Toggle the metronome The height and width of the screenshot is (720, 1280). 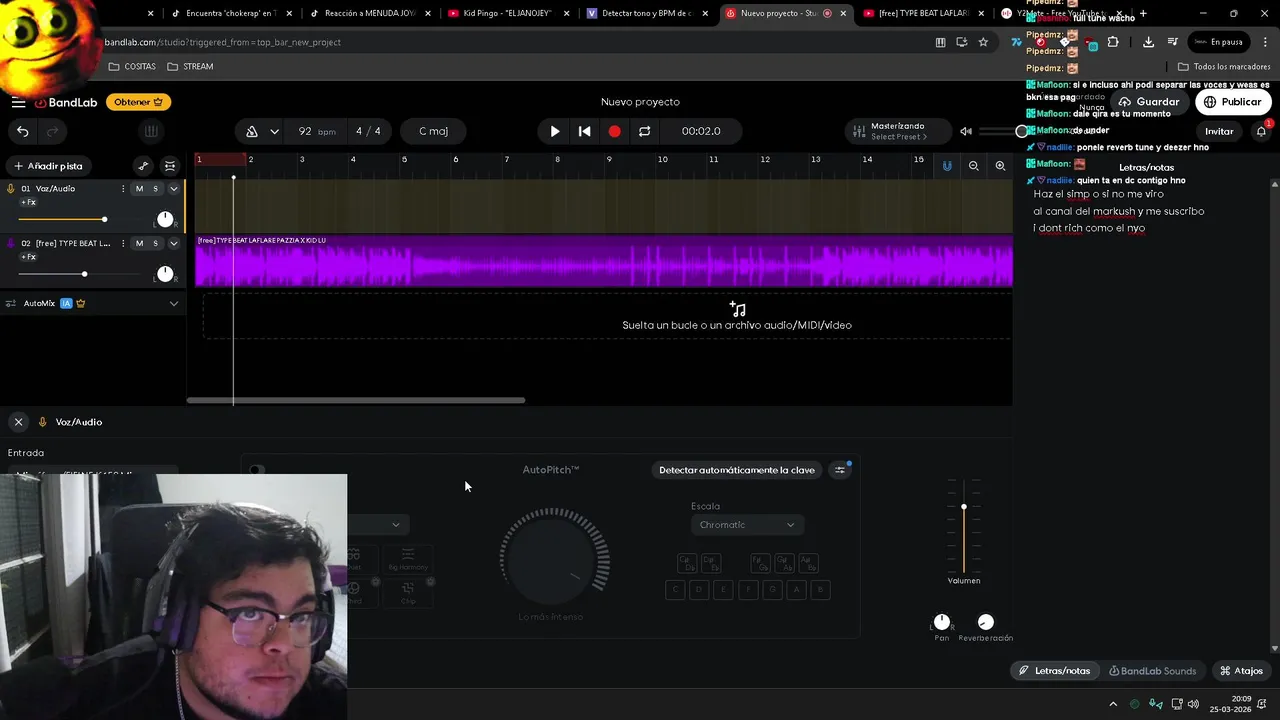(x=252, y=131)
